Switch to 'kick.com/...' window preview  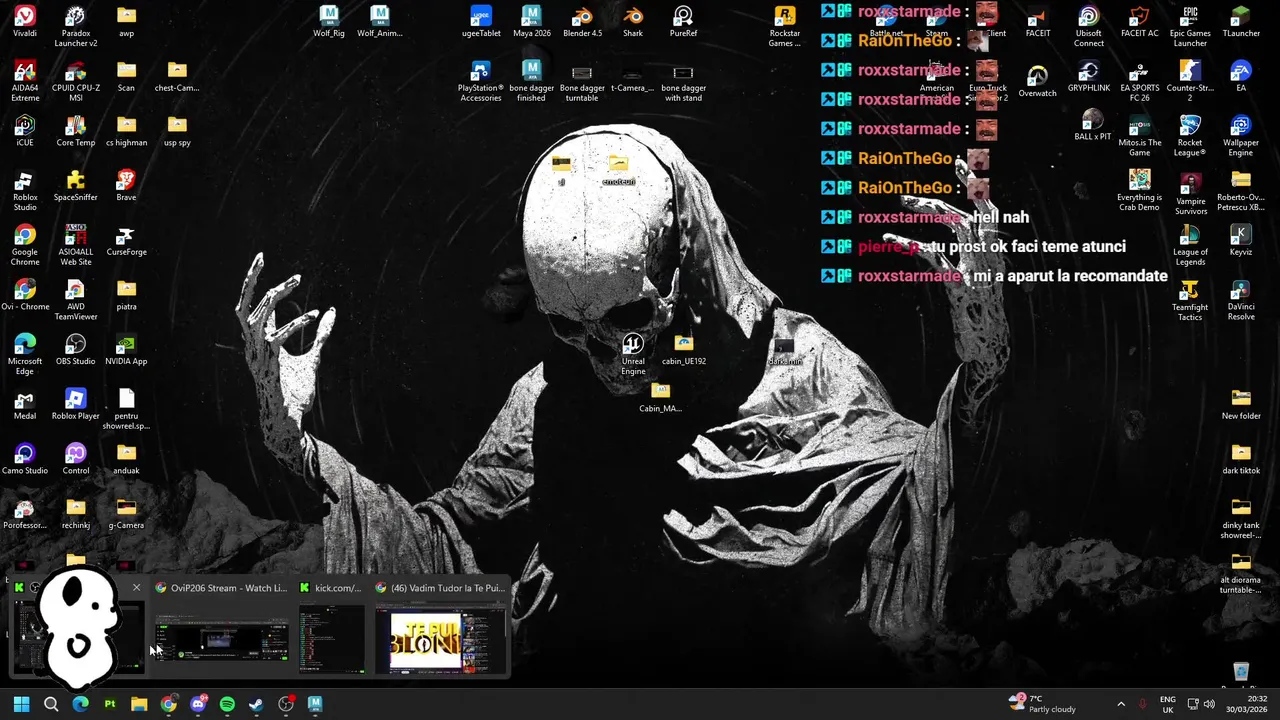point(332,626)
